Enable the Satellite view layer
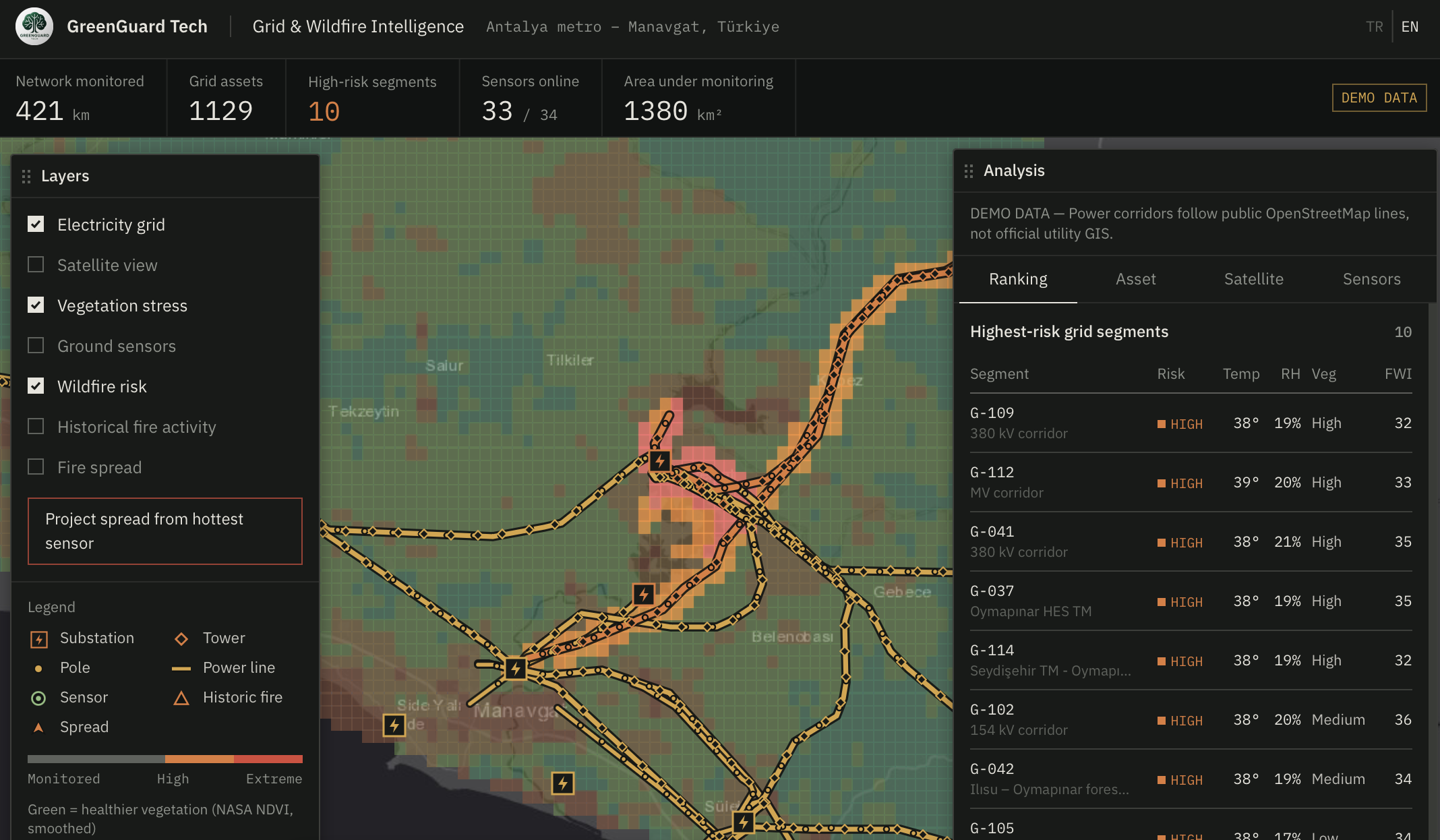Screen dimensions: 1440x840 pyautogui.click(x=36, y=264)
